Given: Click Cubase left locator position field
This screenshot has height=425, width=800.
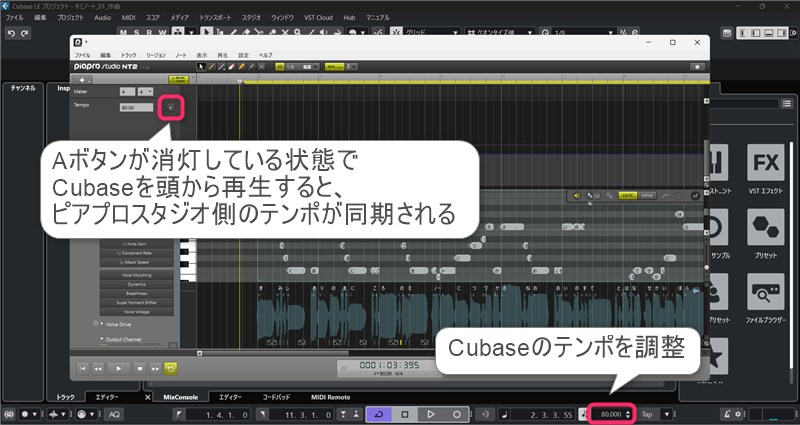Looking at the screenshot, I should coord(217,415).
